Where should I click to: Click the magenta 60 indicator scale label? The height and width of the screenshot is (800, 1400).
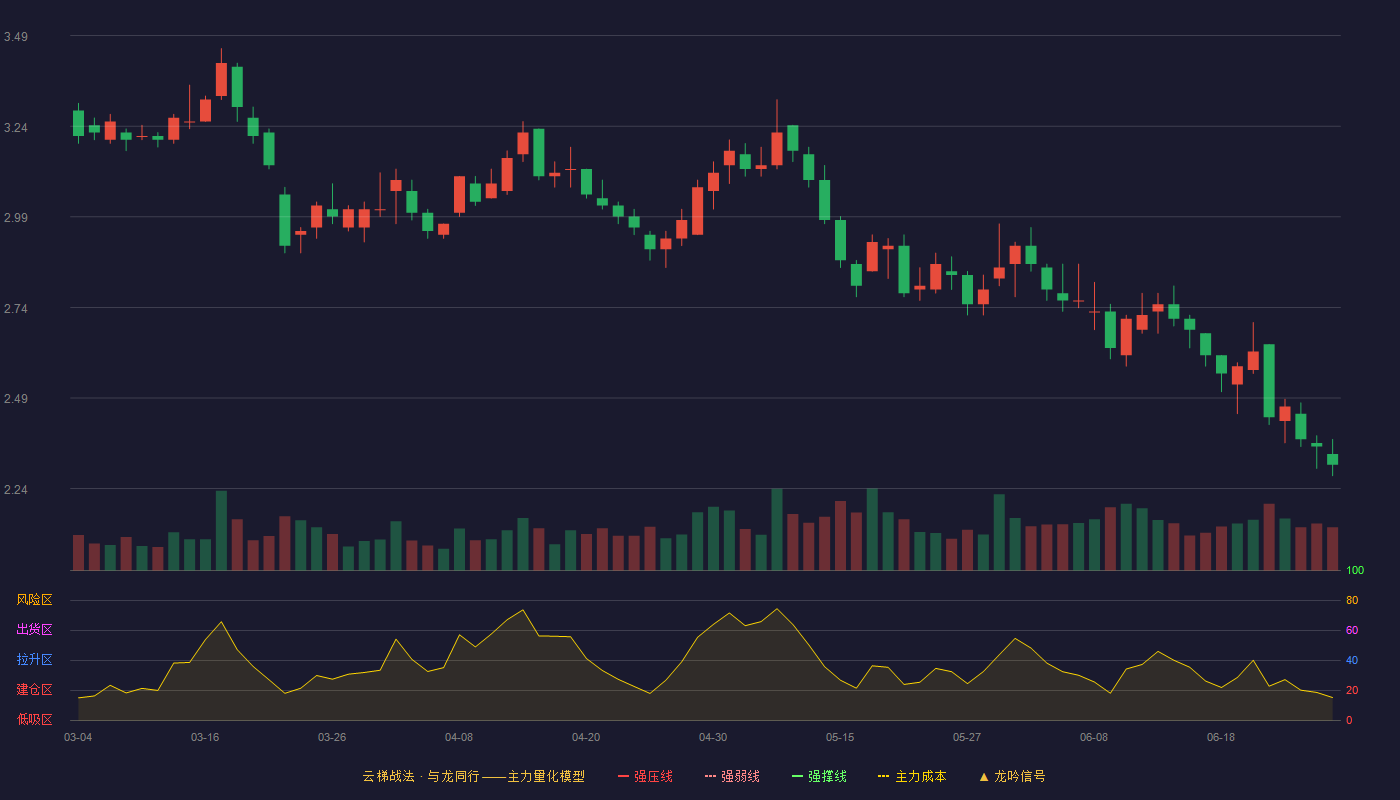1352,631
